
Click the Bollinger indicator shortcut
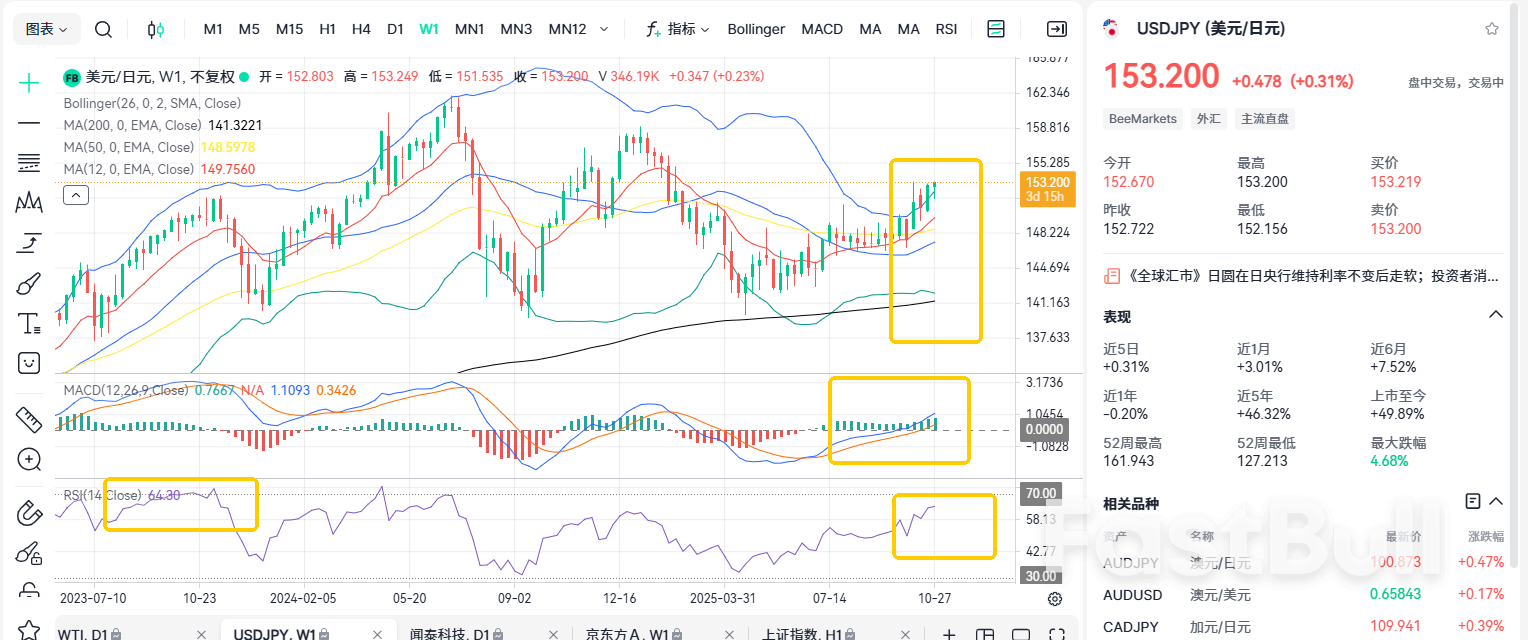pos(756,29)
